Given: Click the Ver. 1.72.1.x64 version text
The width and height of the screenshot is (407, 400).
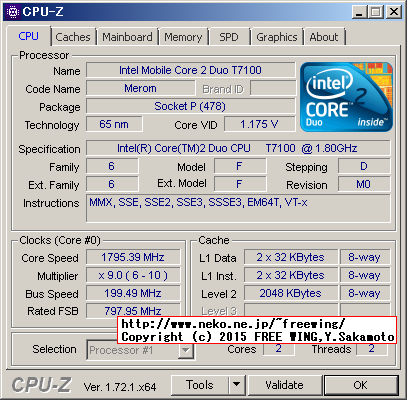Looking at the screenshot, I should click(x=120, y=387).
